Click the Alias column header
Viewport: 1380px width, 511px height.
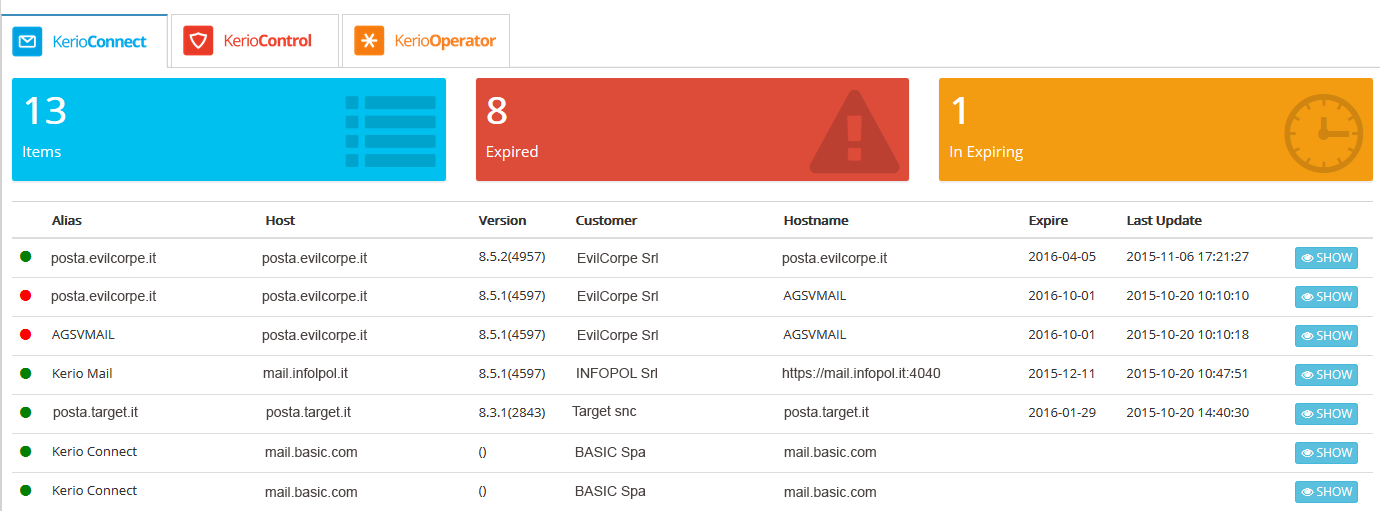pyautogui.click(x=67, y=220)
